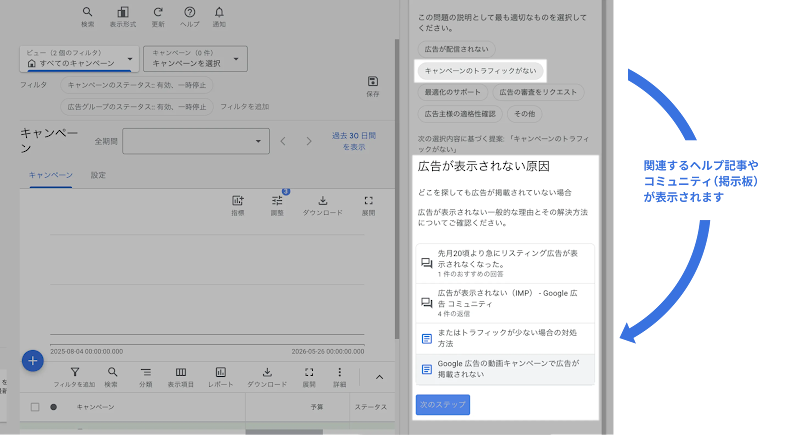Screen dimensions: 800x435
Task: Collapse the table toolbar chevron up
Action: point(379,377)
